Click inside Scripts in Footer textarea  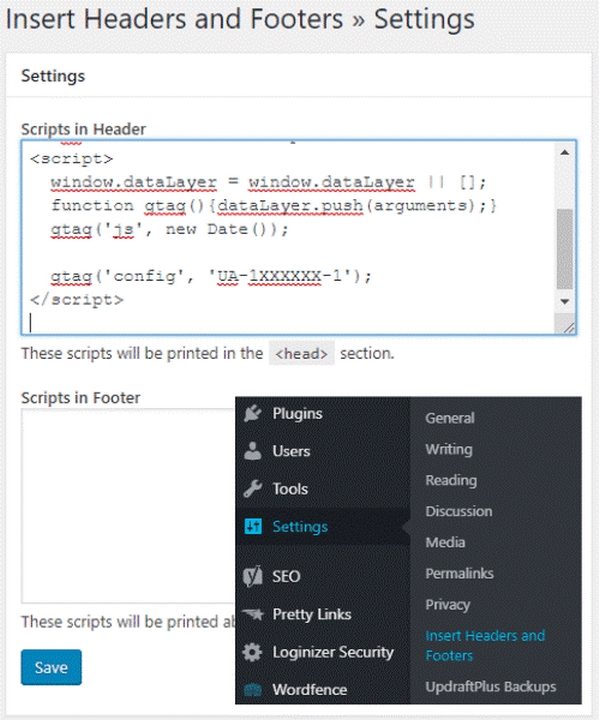click(x=128, y=505)
